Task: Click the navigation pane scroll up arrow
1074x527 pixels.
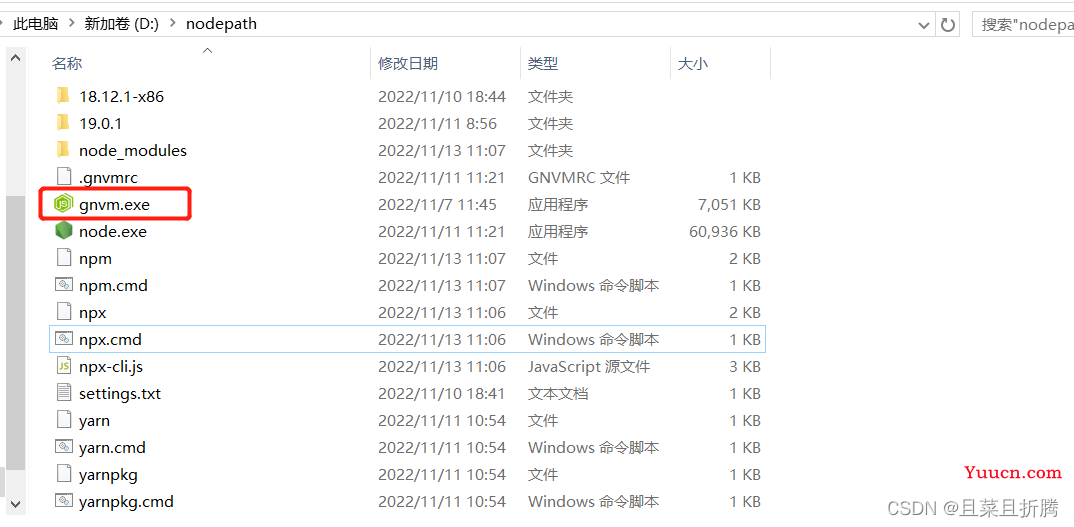Action: coord(15,59)
